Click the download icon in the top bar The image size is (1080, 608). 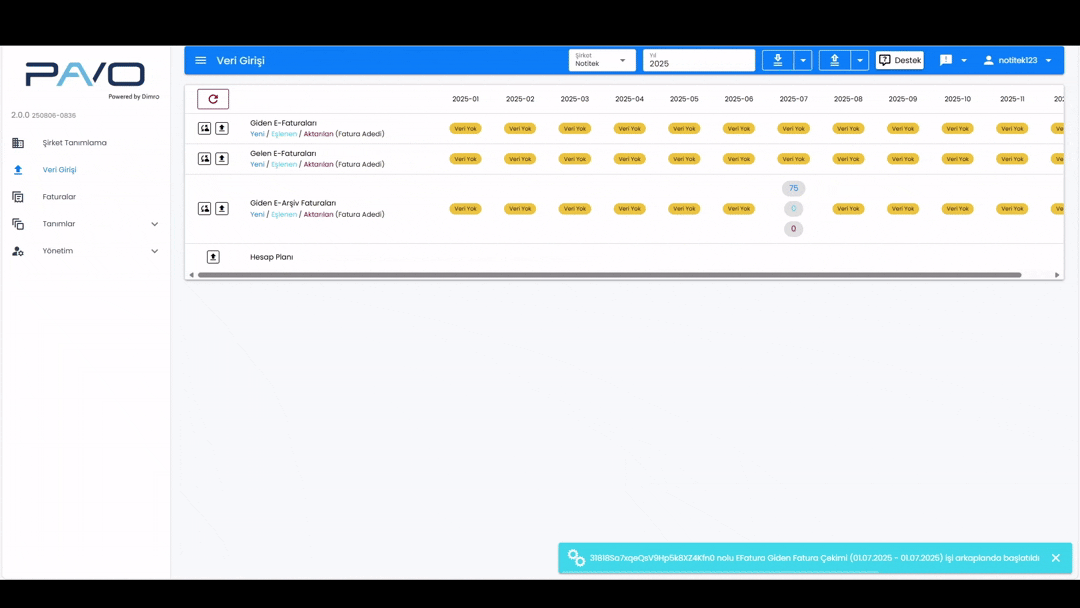[x=778, y=60]
